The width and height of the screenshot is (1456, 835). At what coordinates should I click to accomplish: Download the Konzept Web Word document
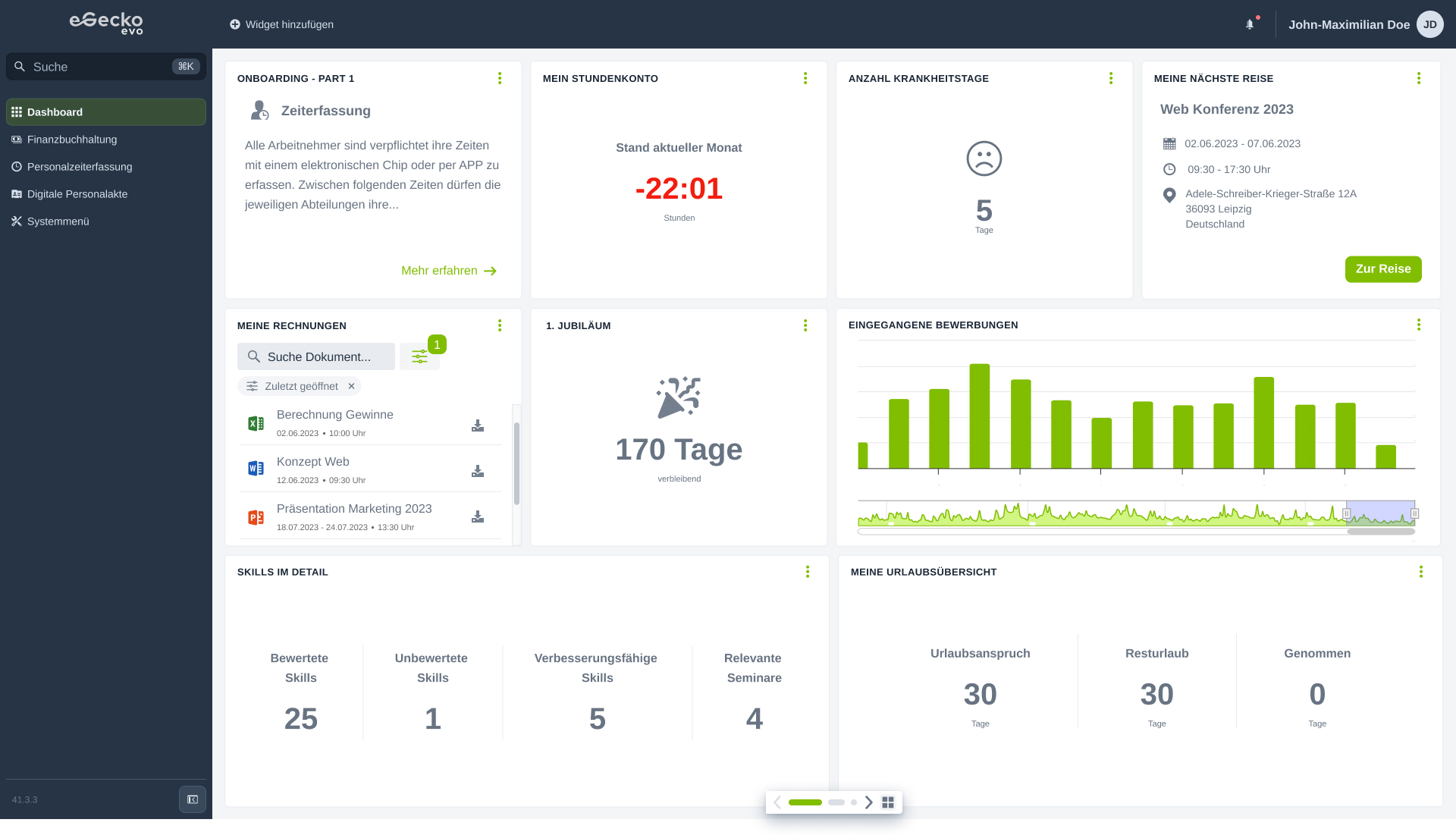(478, 471)
